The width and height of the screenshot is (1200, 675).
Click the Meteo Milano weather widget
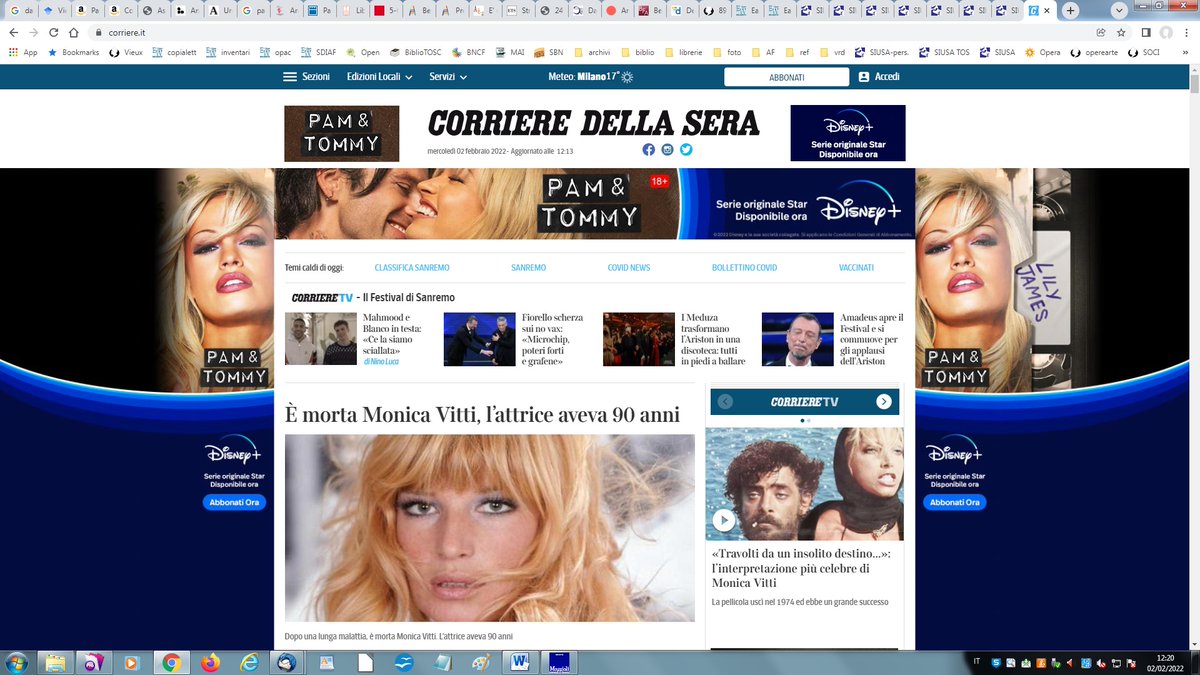(591, 77)
